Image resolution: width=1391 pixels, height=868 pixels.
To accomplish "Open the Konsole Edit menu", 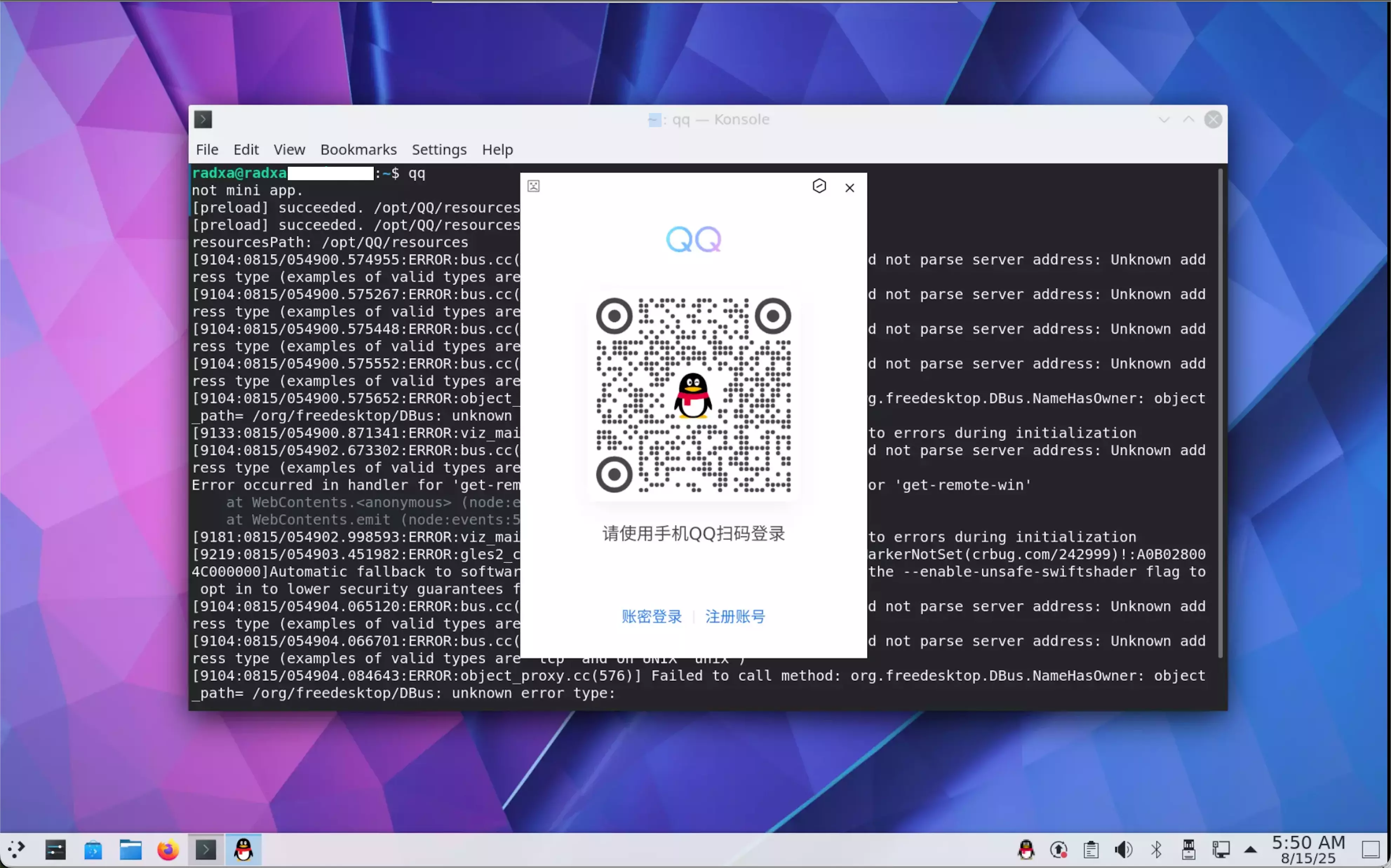I will coord(246,150).
